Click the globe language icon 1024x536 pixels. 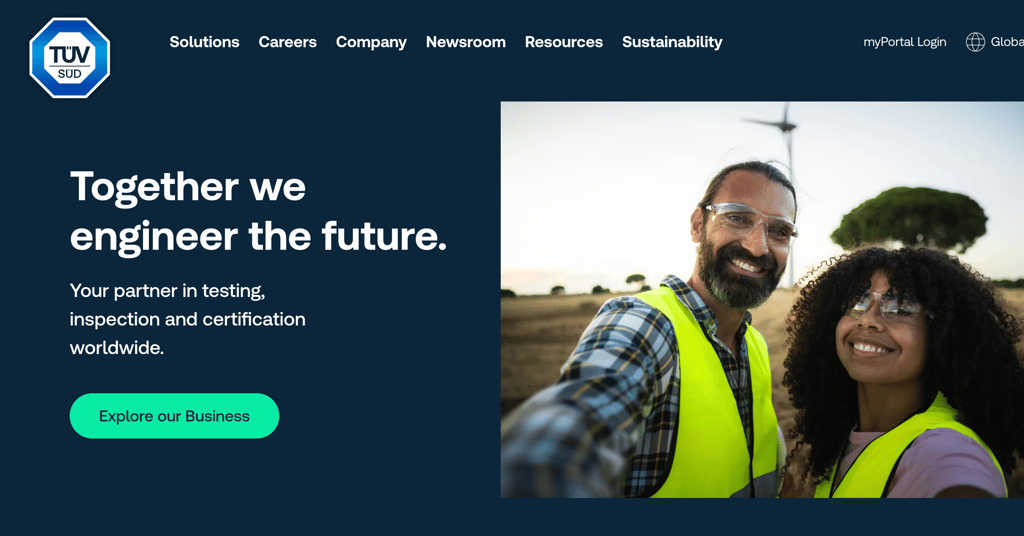click(975, 42)
